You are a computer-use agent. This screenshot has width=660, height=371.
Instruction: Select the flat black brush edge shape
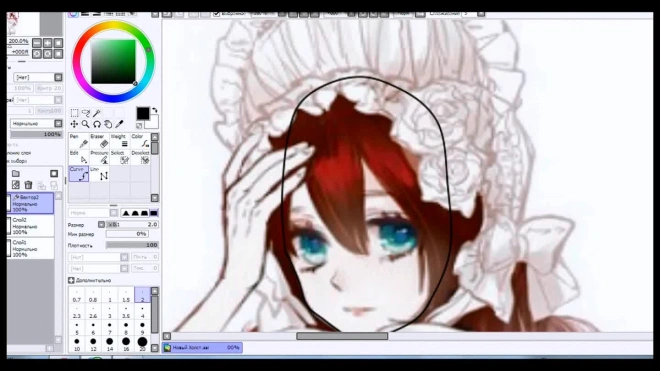click(x=154, y=213)
